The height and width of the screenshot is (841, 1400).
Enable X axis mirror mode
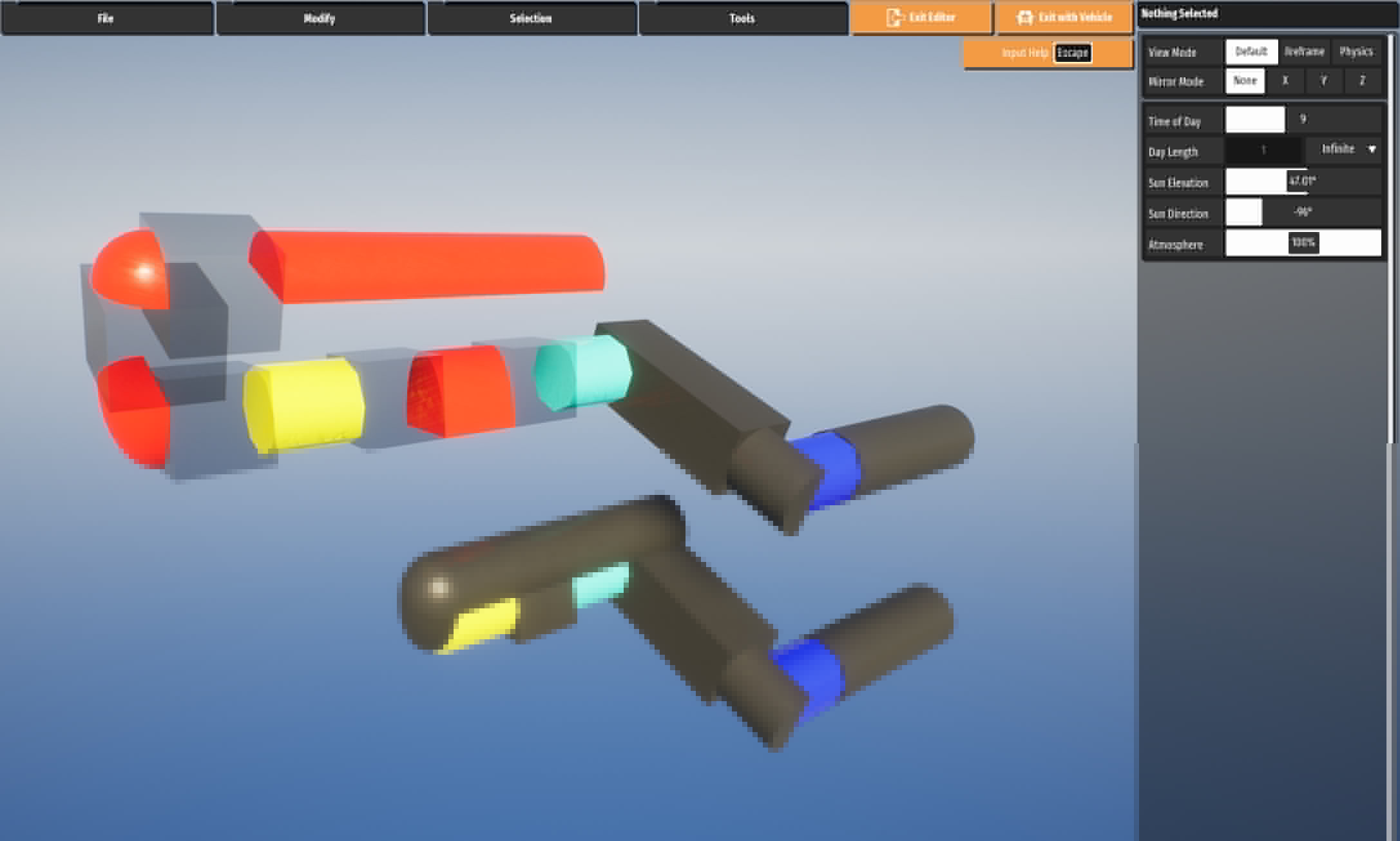point(1285,81)
